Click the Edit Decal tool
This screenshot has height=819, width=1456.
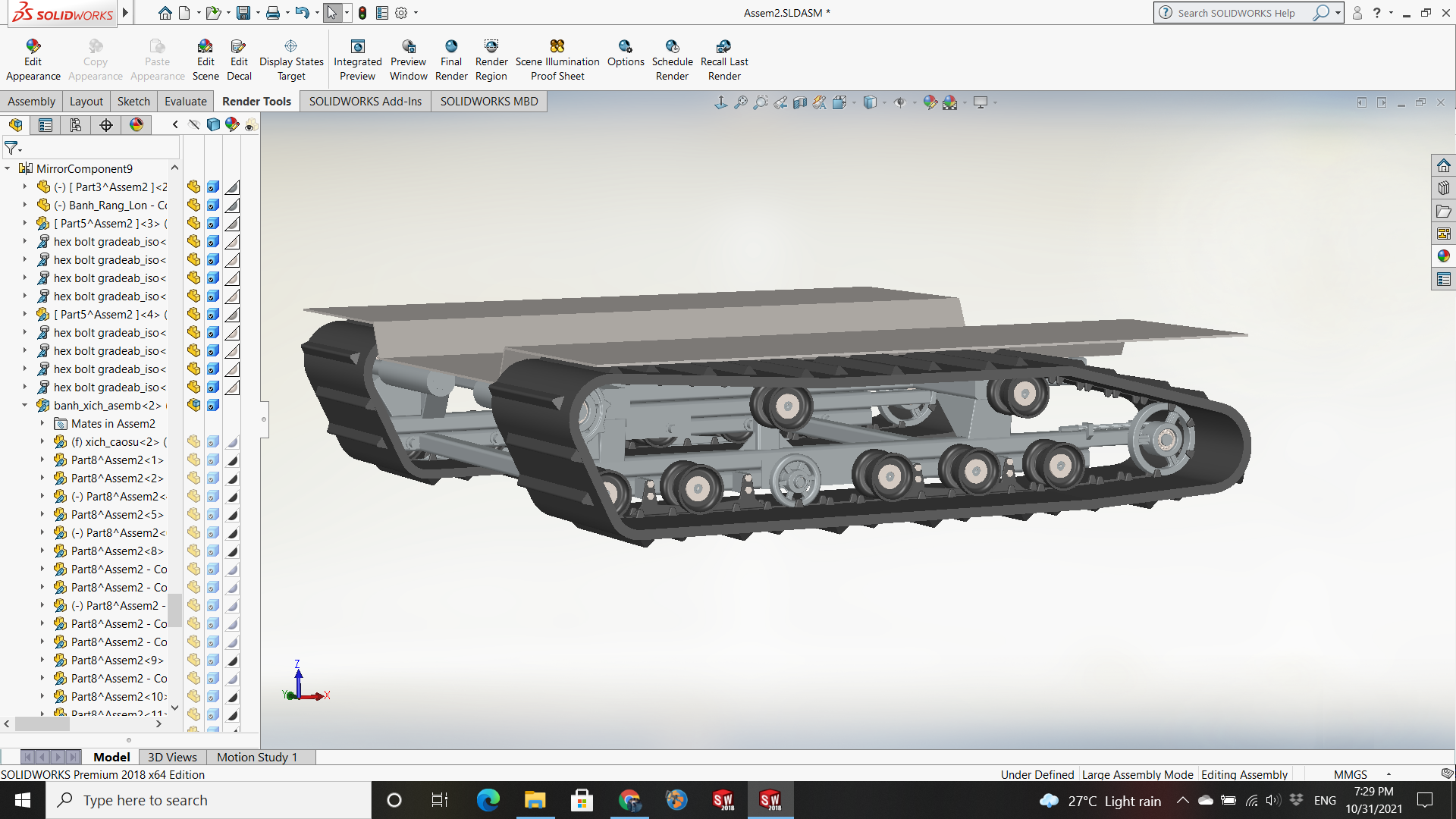pos(239,60)
